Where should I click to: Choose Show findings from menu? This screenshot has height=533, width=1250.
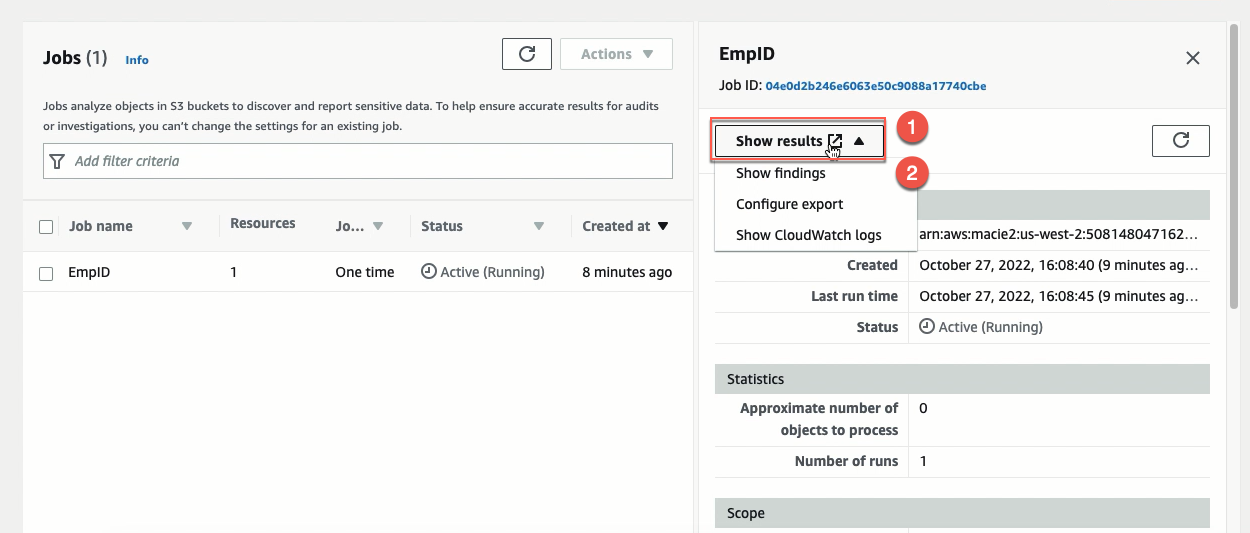(x=781, y=173)
